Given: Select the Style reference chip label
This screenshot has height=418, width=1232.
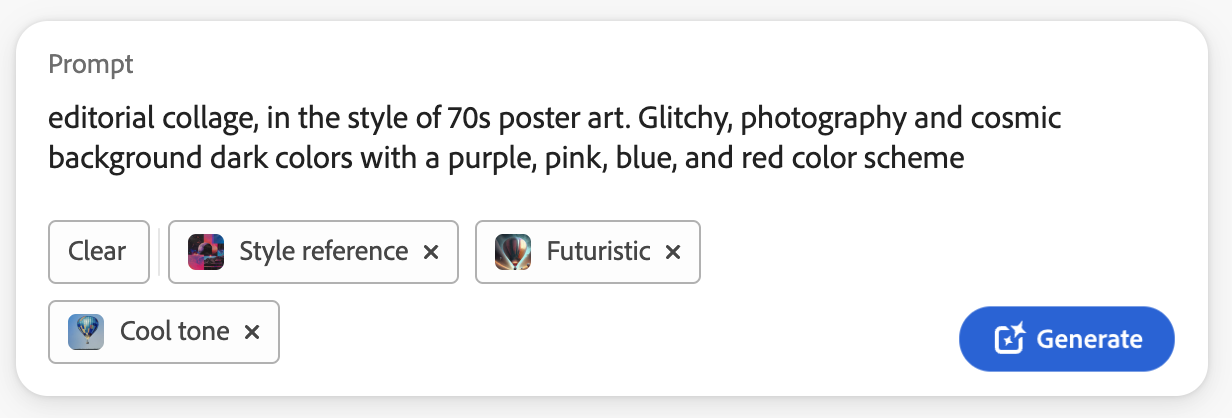Looking at the screenshot, I should [x=323, y=252].
